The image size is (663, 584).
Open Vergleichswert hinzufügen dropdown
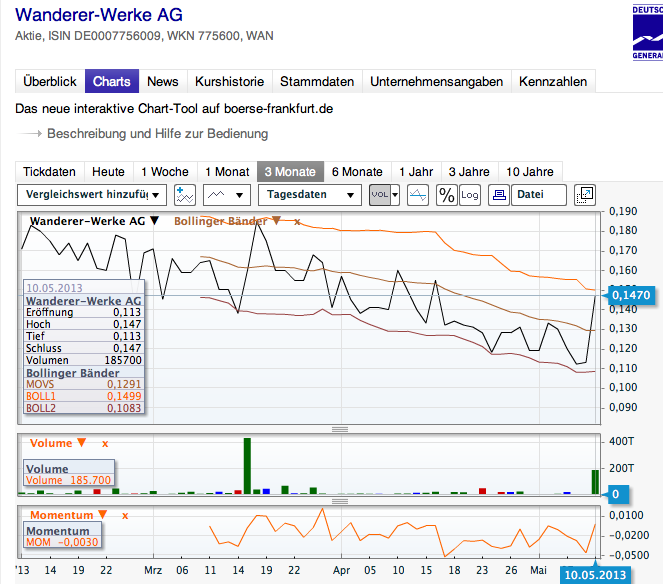(x=92, y=195)
